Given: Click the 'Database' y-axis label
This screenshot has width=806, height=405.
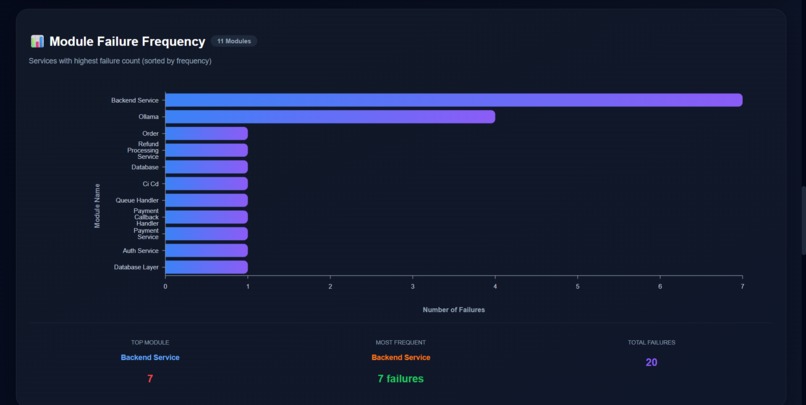Looking at the screenshot, I should pos(145,167).
